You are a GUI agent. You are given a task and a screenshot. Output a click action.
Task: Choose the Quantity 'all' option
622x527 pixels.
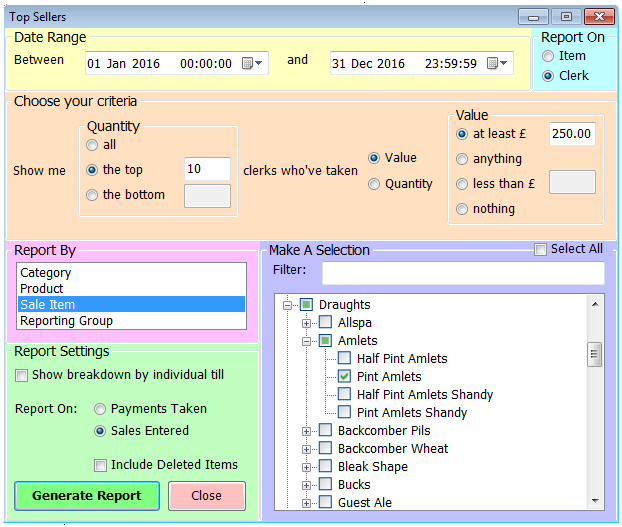[x=92, y=145]
